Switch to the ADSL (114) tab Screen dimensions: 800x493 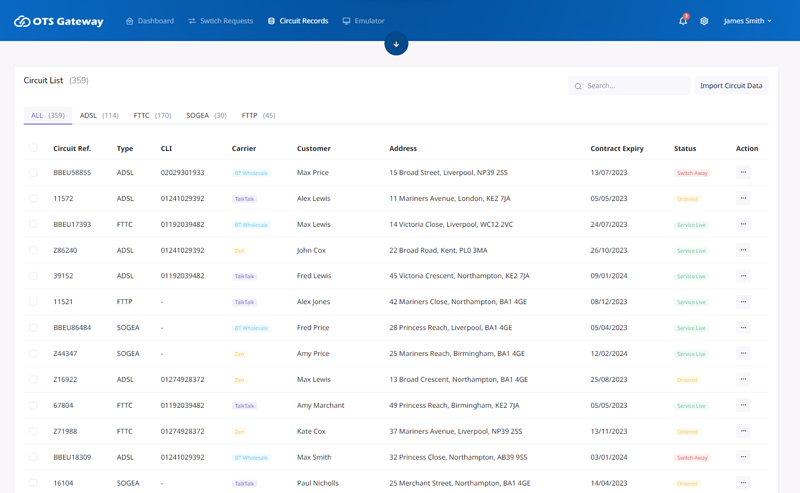pos(99,115)
